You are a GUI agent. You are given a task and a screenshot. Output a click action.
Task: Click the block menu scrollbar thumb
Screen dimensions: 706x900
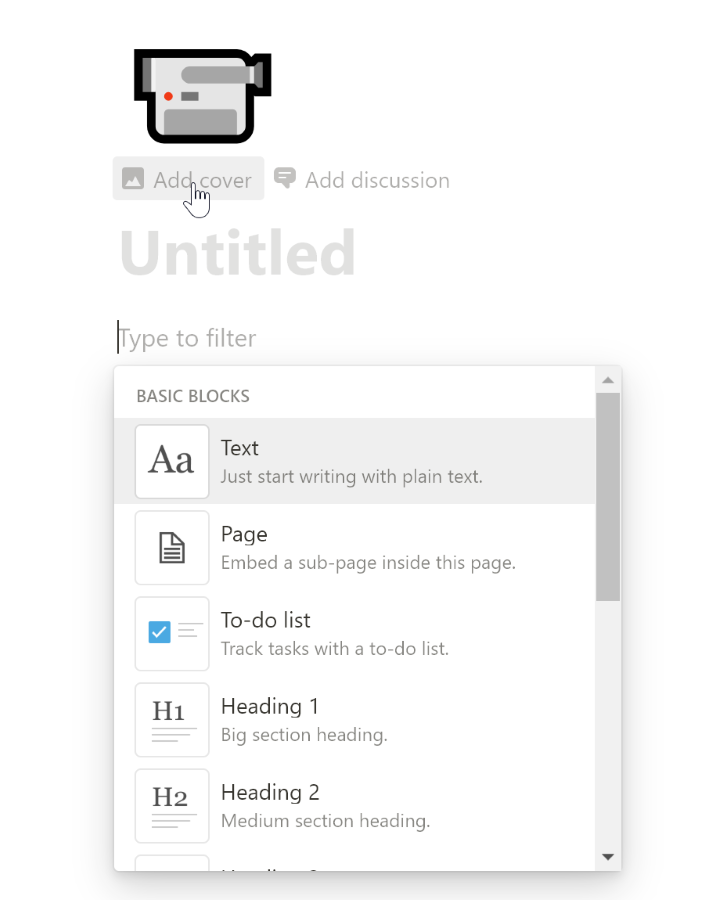click(608, 497)
